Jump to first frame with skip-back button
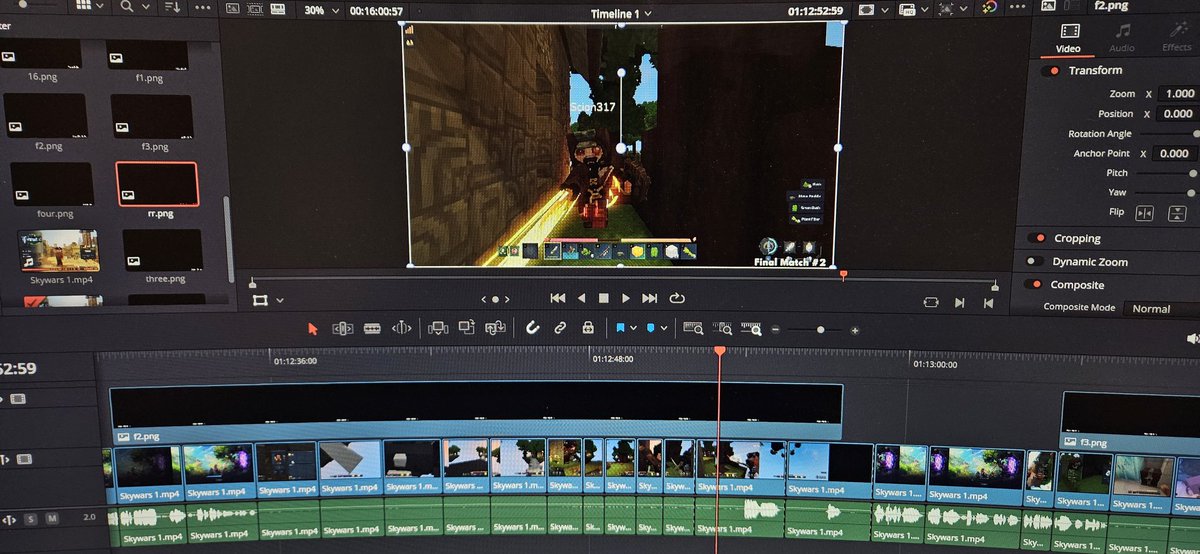Viewport: 1200px width, 554px height. (x=558, y=298)
